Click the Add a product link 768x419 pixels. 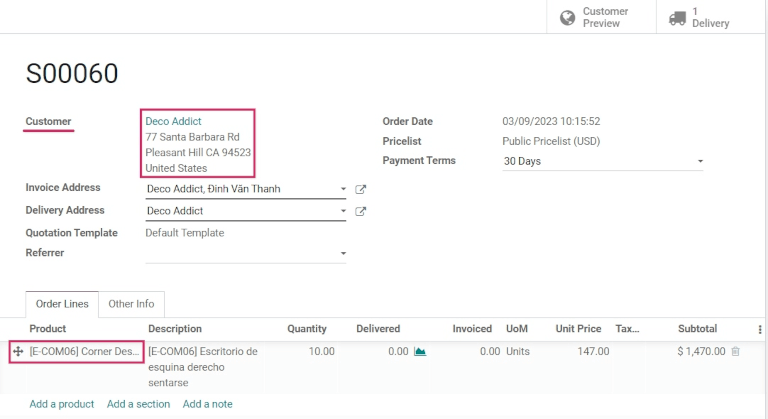coord(62,404)
